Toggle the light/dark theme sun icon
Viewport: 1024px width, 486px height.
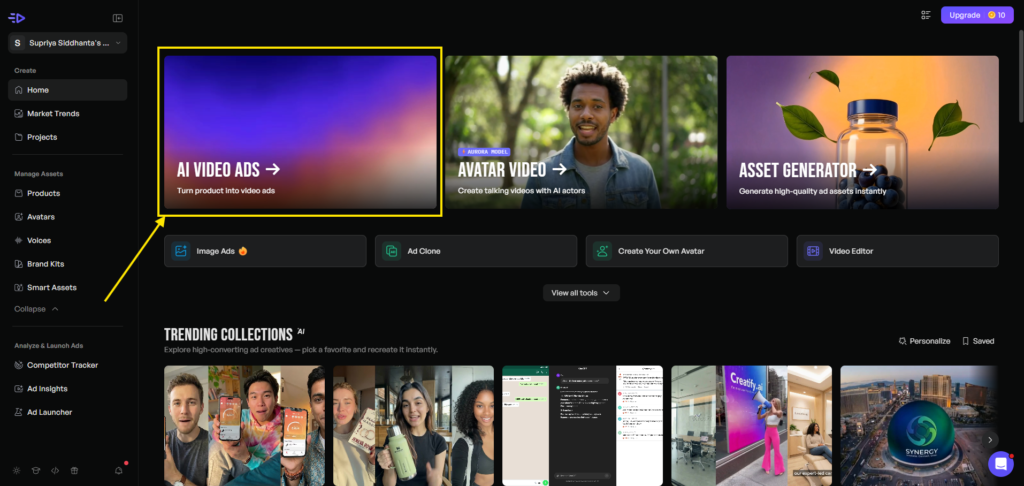click(16, 470)
